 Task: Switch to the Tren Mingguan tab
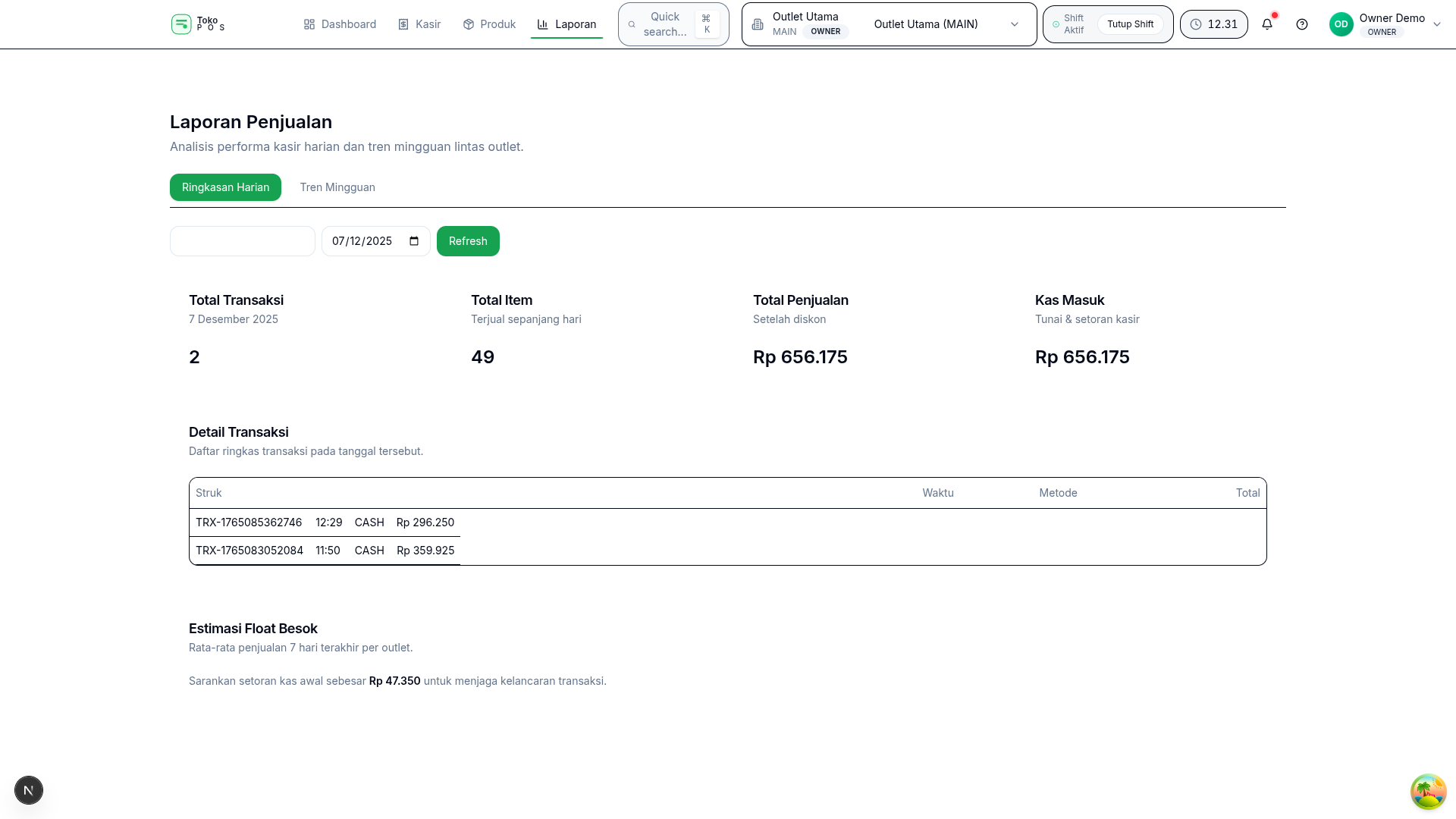tap(337, 187)
